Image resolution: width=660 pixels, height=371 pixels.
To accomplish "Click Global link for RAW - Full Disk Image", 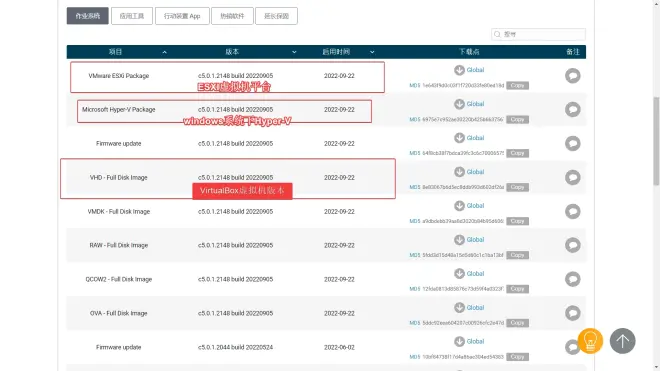I will 475,240.
